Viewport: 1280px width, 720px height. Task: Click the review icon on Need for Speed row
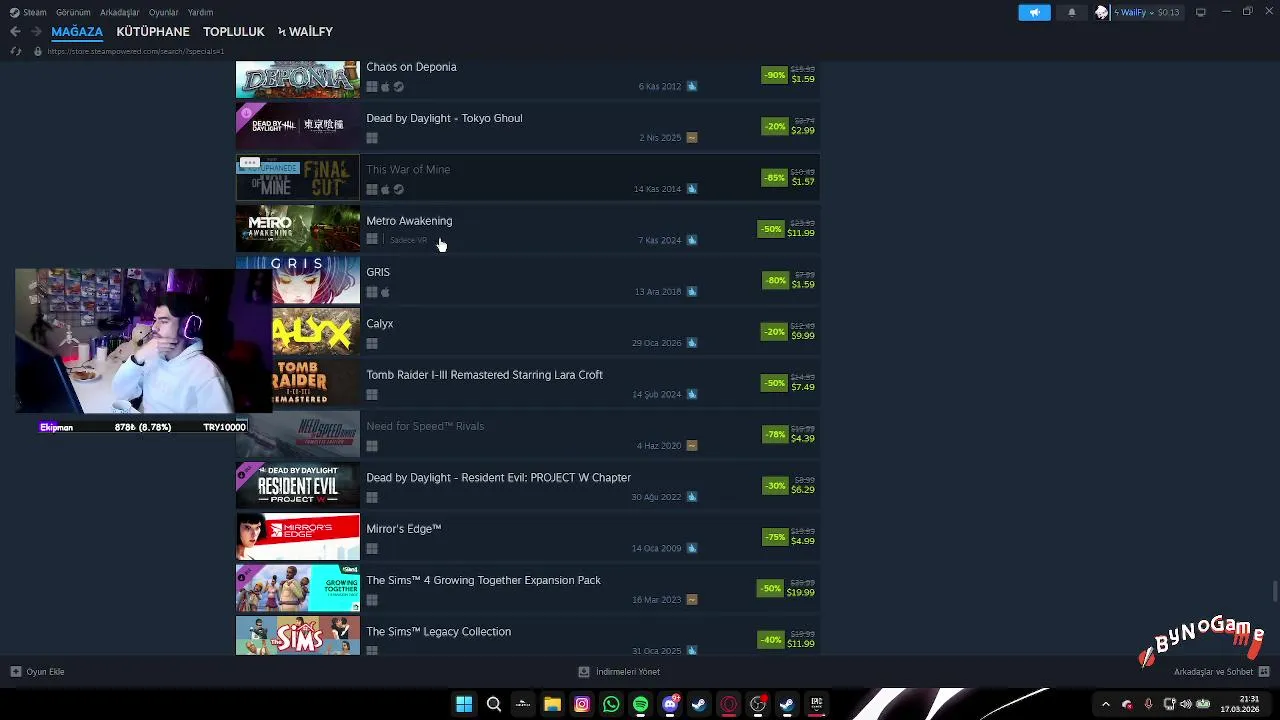point(692,445)
